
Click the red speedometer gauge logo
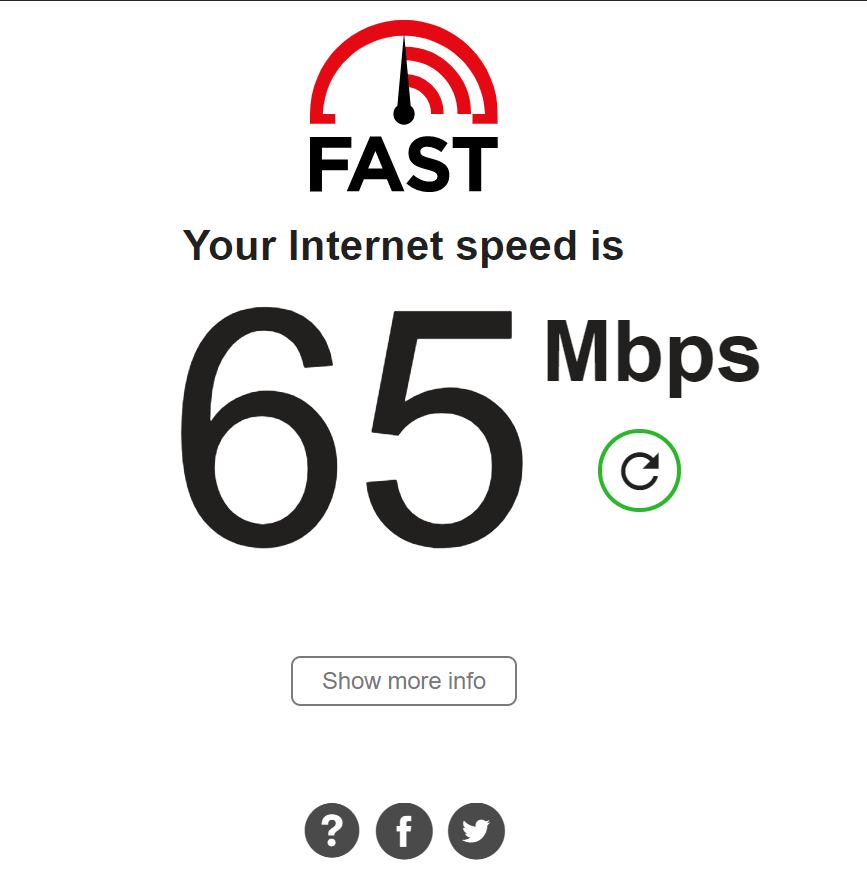[x=404, y=72]
